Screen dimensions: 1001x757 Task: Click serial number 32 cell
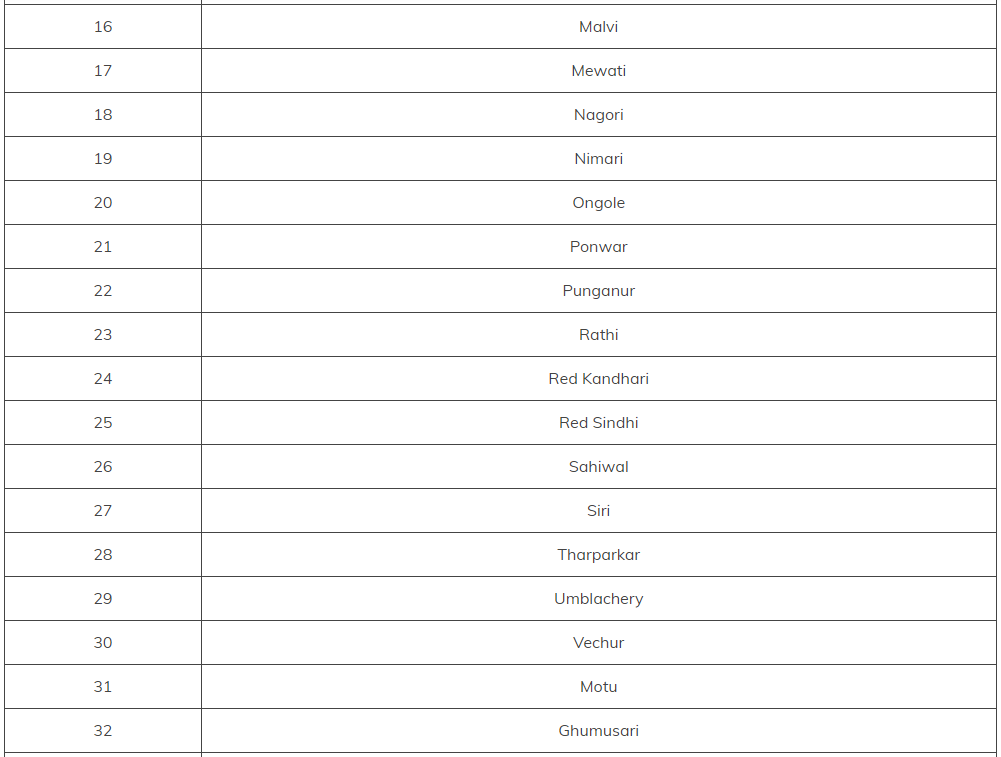103,731
